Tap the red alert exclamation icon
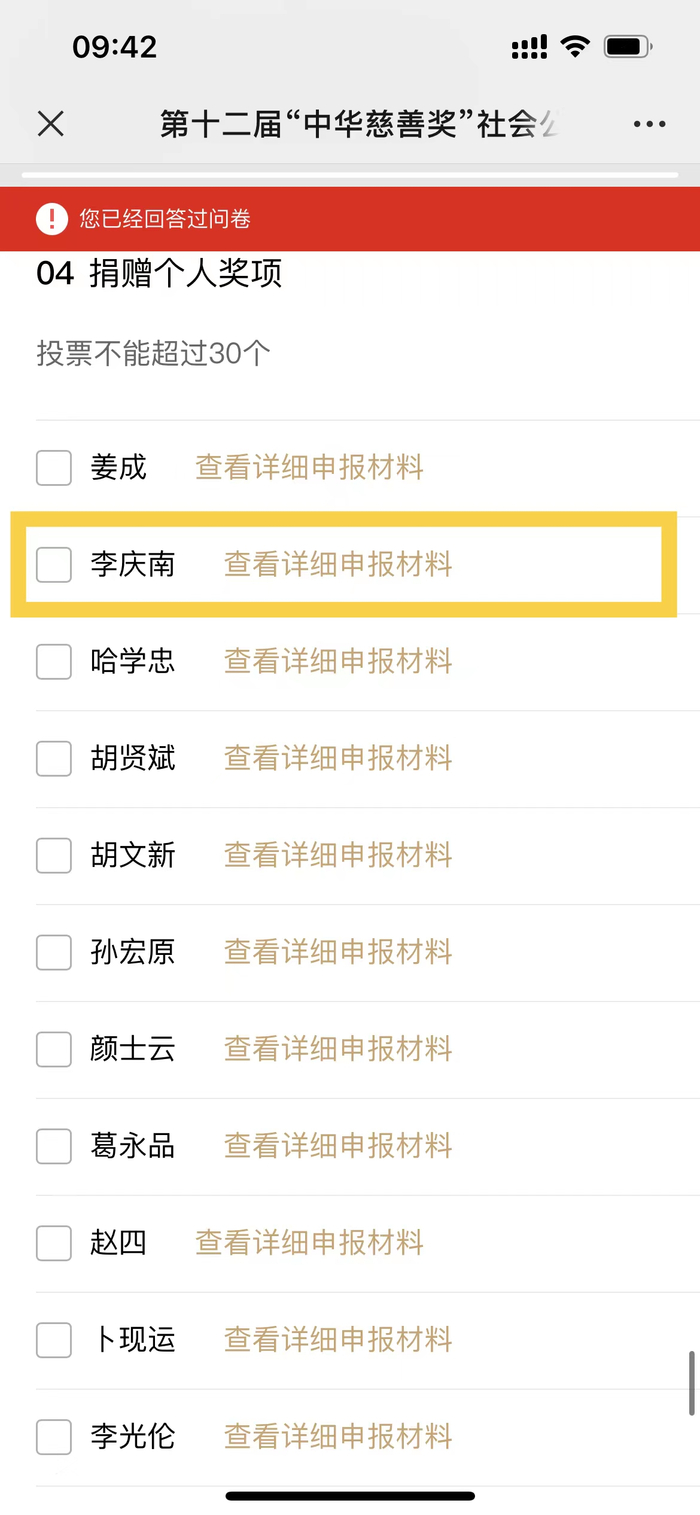 point(51,218)
